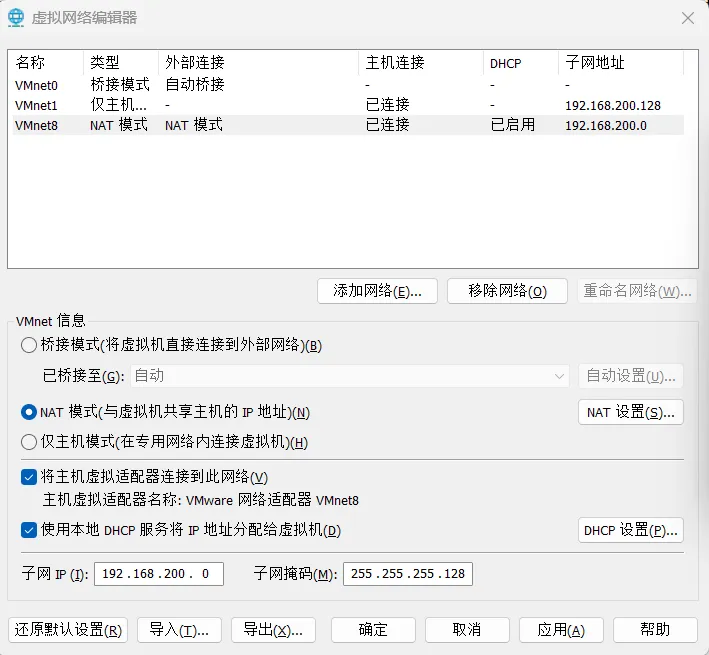
Task: Click the 类型 column header
Action: tap(121, 62)
